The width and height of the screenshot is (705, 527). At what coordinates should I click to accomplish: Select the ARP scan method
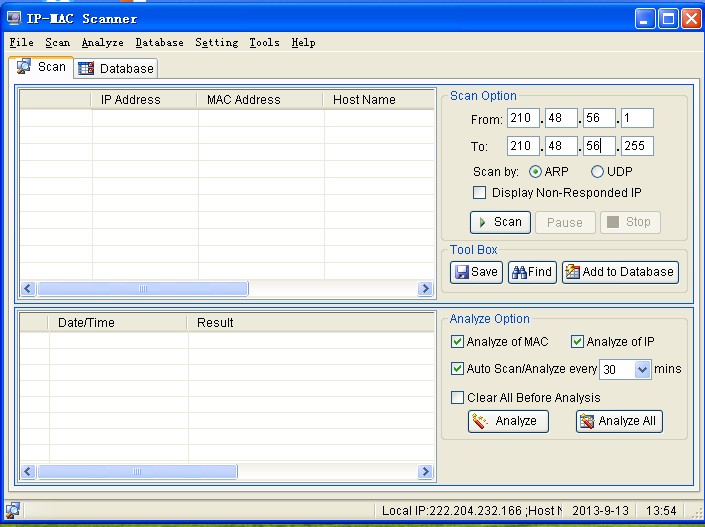pos(535,172)
